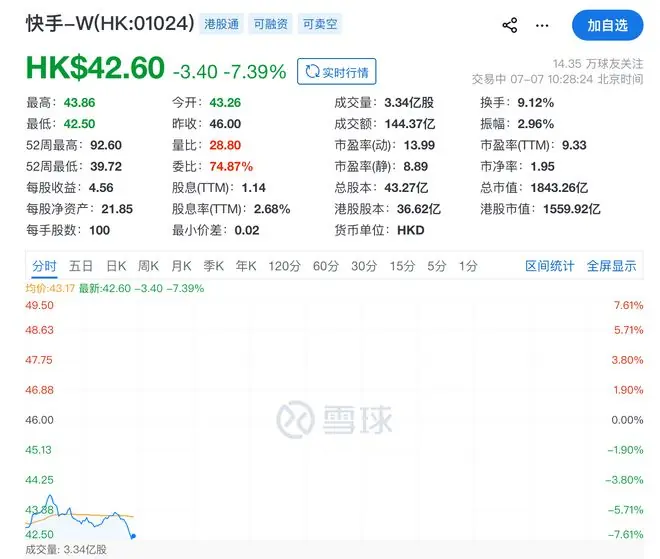The image size is (660, 559).
Task: Click the share icon
Action: pos(510,25)
